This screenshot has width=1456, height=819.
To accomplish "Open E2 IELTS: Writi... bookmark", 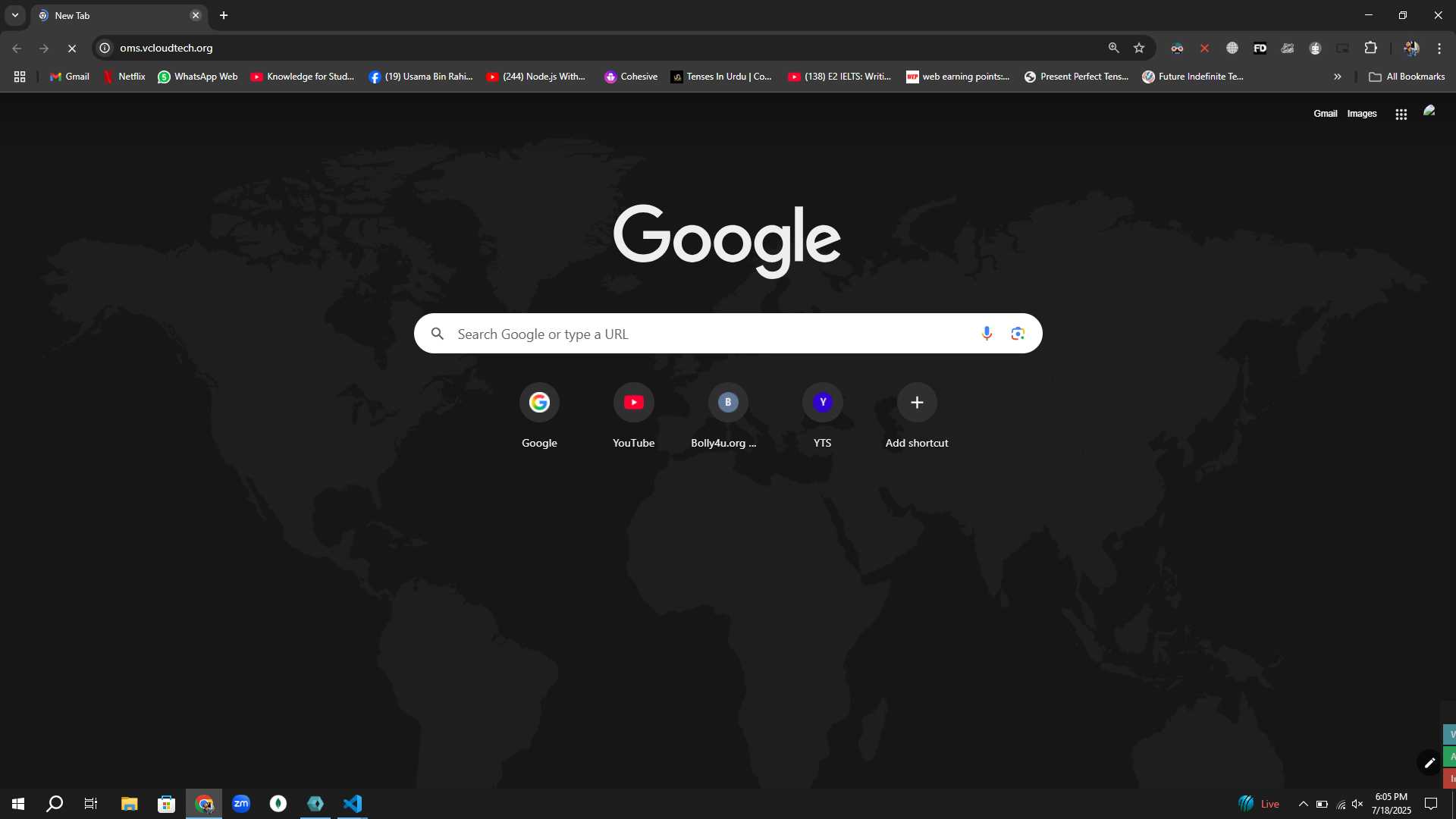I will point(839,77).
